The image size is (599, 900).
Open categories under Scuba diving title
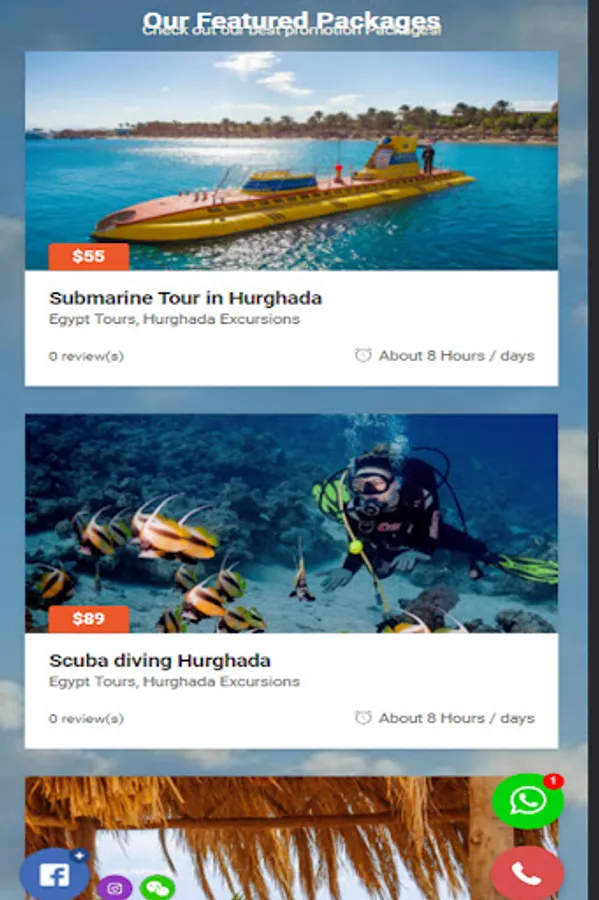pyautogui.click(x=174, y=682)
